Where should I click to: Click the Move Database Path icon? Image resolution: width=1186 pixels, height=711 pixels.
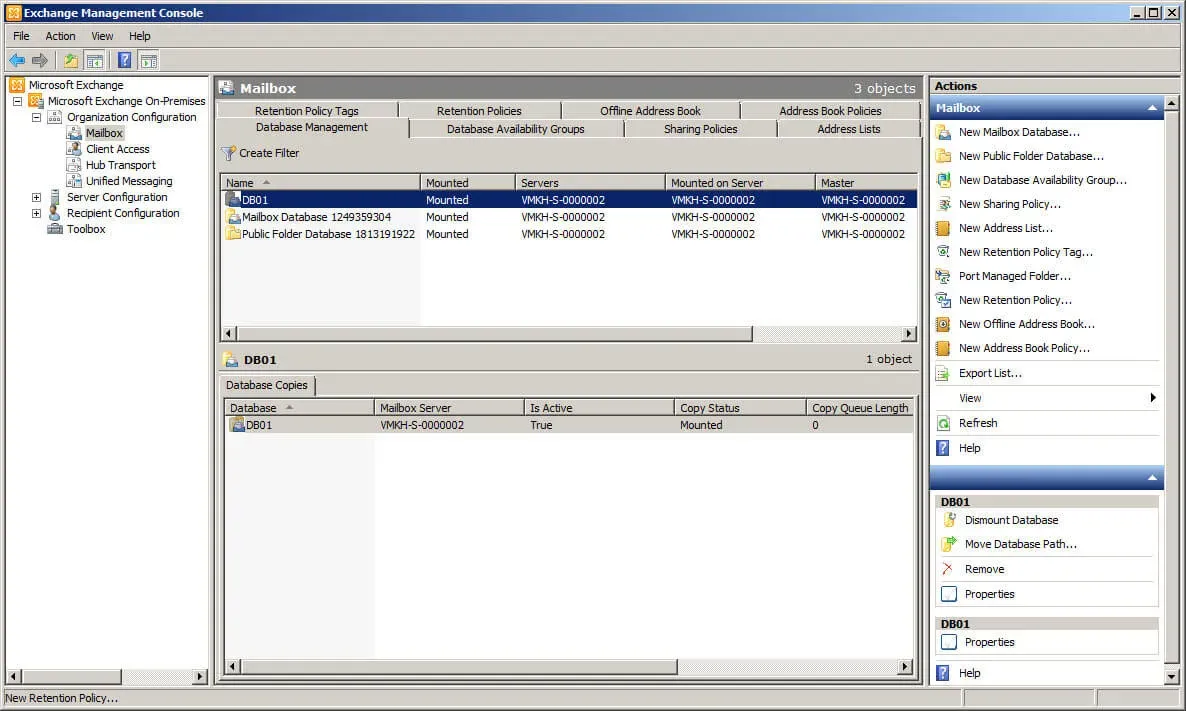click(949, 545)
